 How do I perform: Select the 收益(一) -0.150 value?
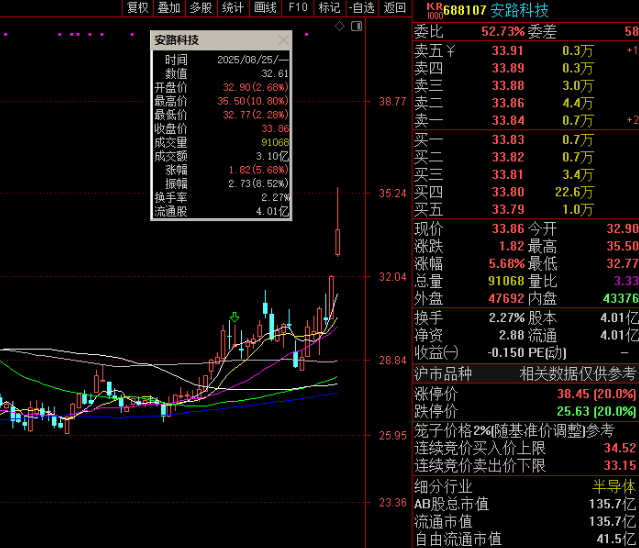click(x=505, y=353)
